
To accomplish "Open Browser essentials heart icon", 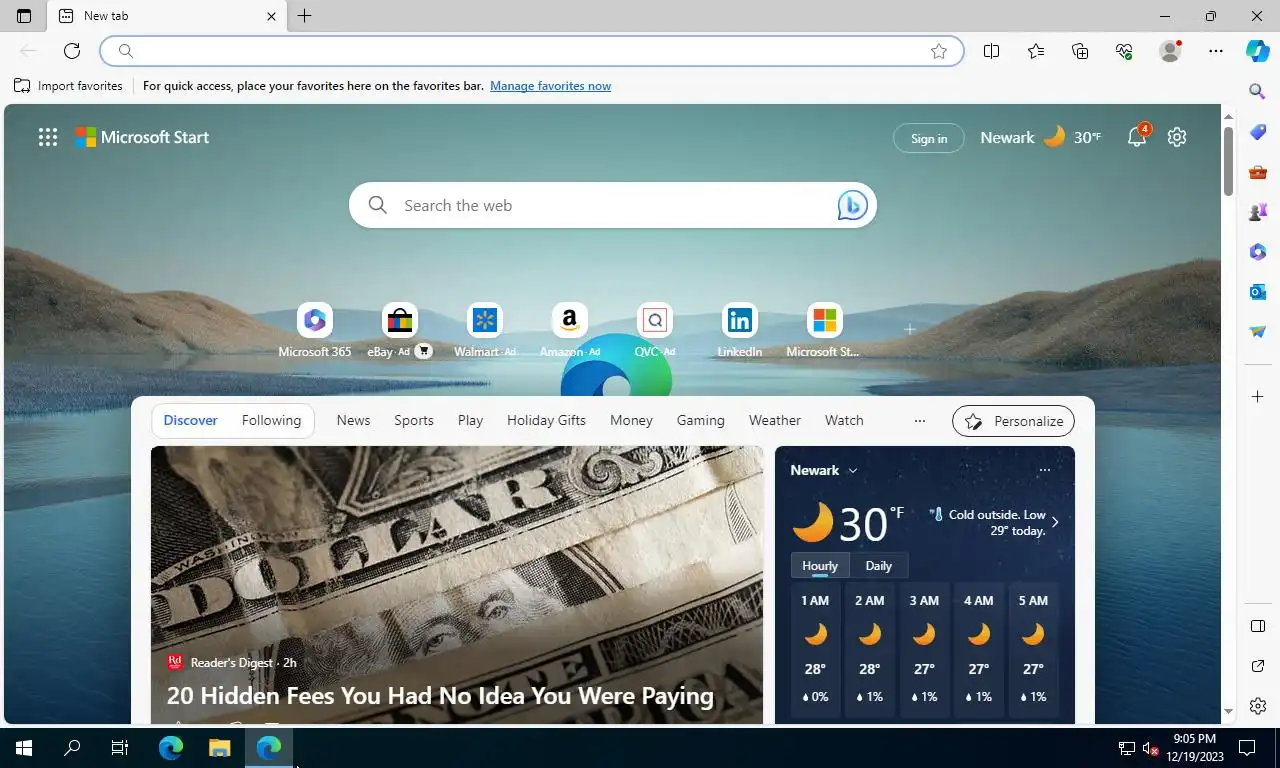I will [1124, 51].
